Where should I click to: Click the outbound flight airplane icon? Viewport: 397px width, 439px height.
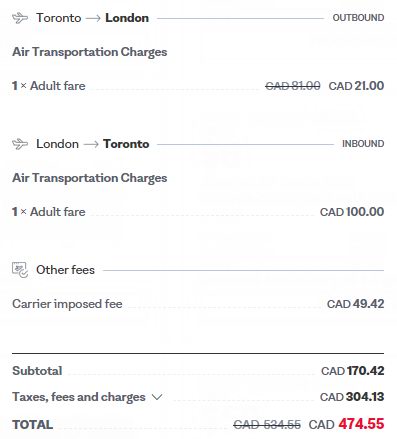click(20, 18)
